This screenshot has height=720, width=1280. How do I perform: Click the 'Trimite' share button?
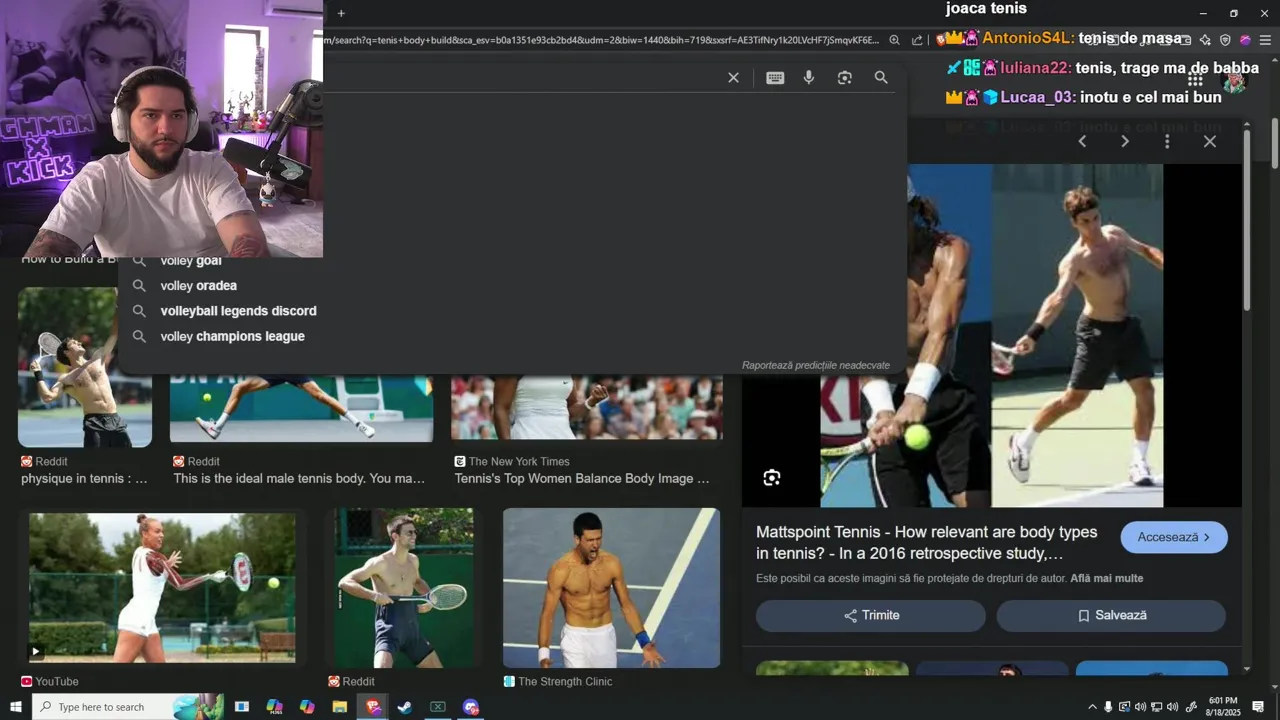(x=871, y=616)
